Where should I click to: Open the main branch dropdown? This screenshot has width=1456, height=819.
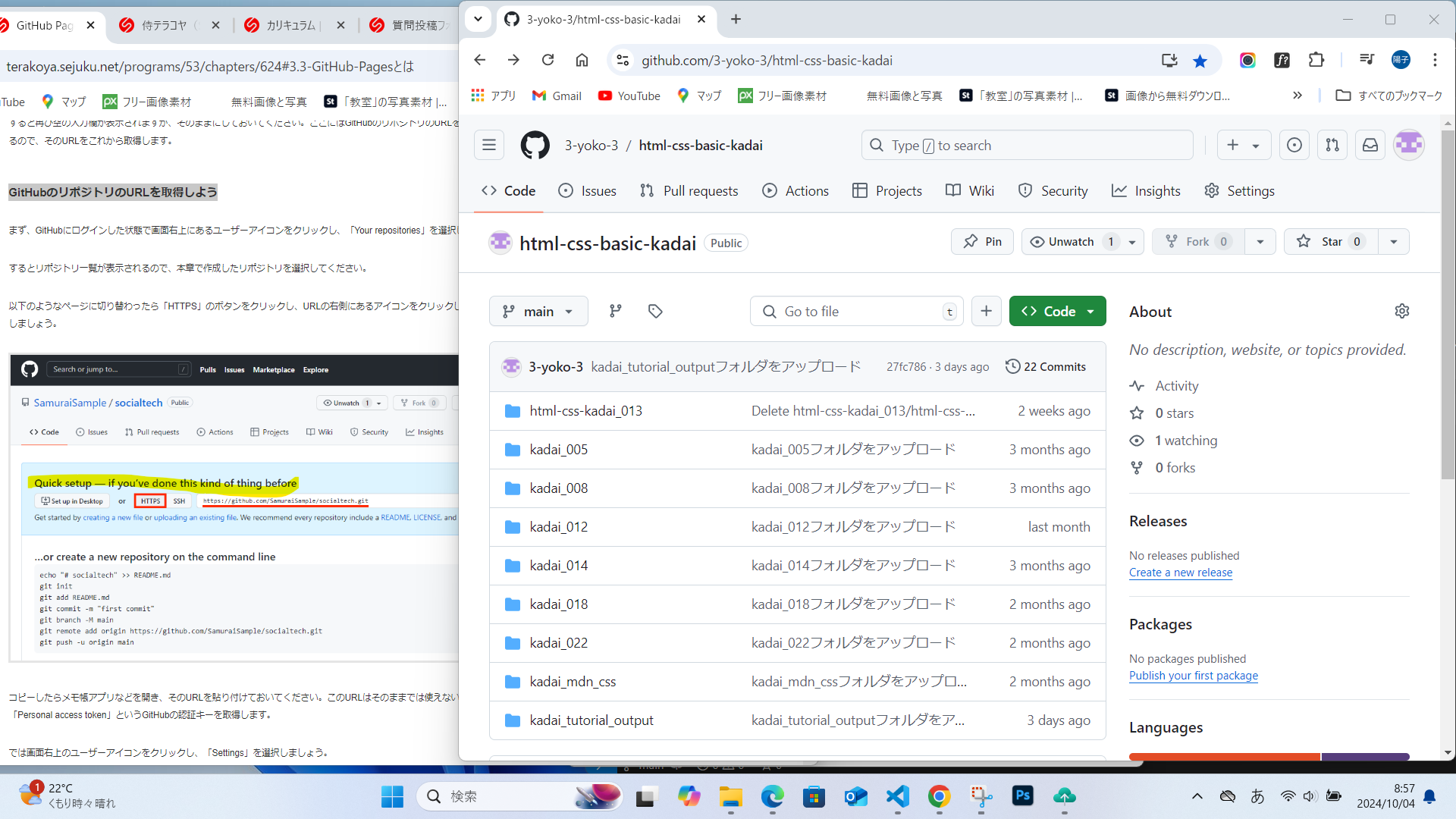tap(538, 311)
